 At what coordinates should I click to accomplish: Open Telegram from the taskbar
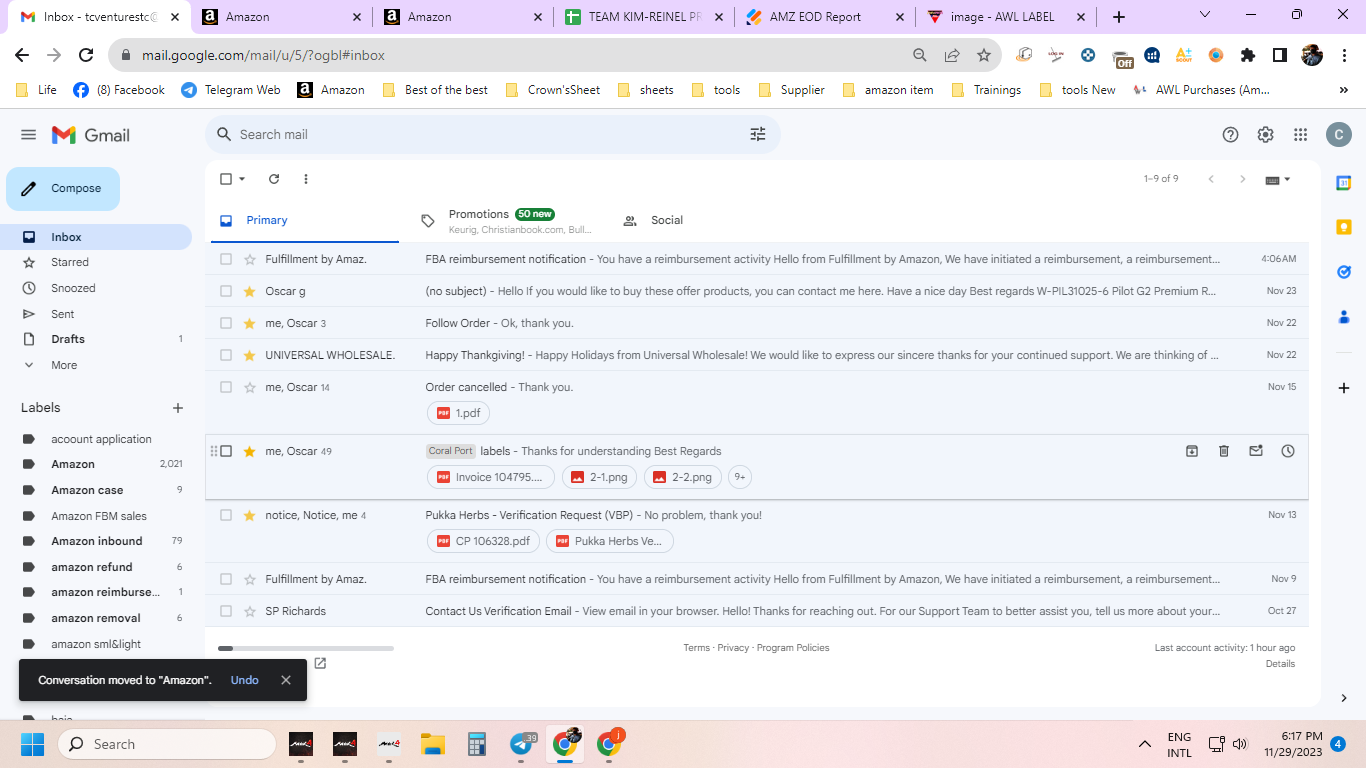pyautogui.click(x=521, y=744)
